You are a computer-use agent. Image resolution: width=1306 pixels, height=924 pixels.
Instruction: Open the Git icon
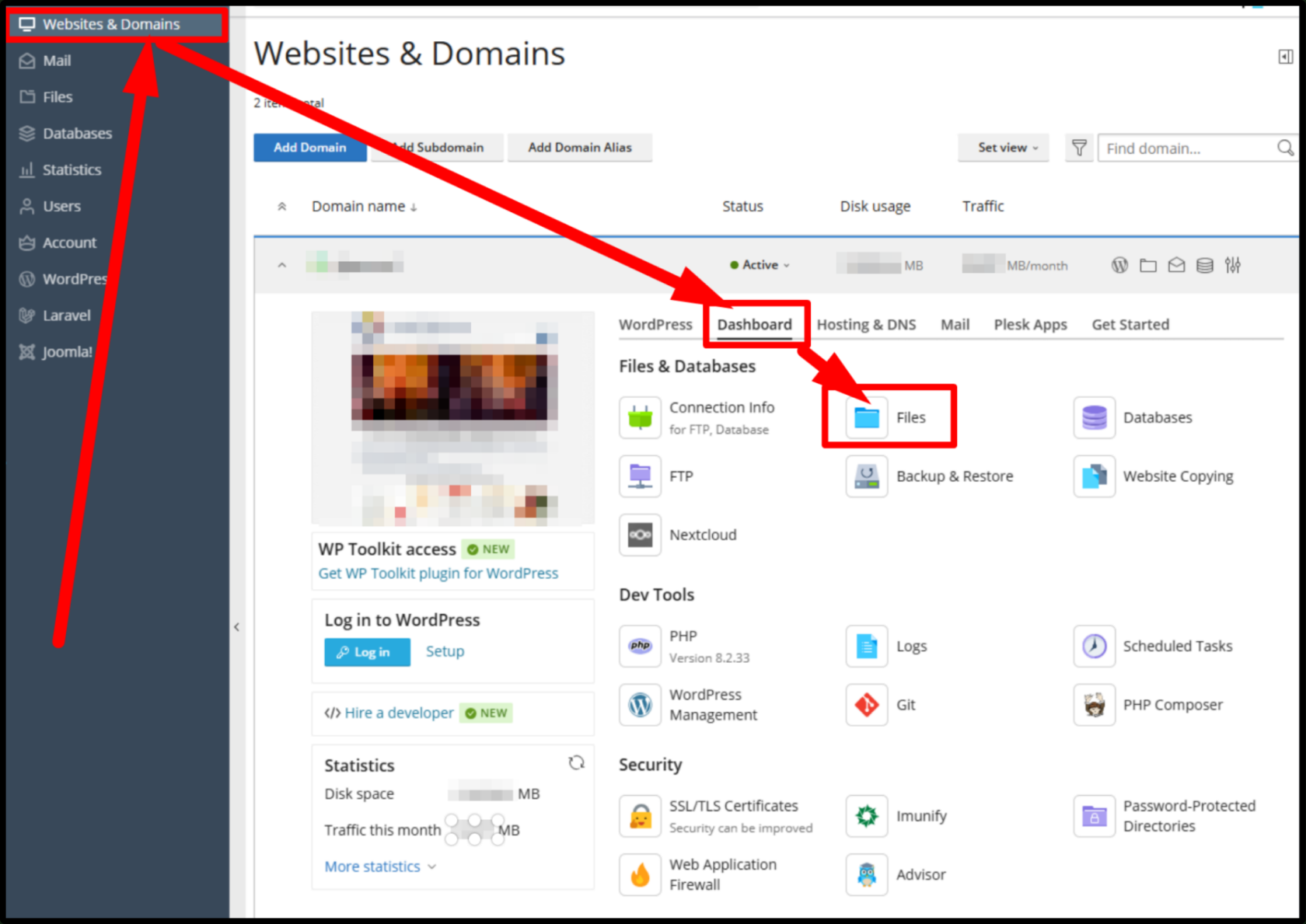coord(867,705)
